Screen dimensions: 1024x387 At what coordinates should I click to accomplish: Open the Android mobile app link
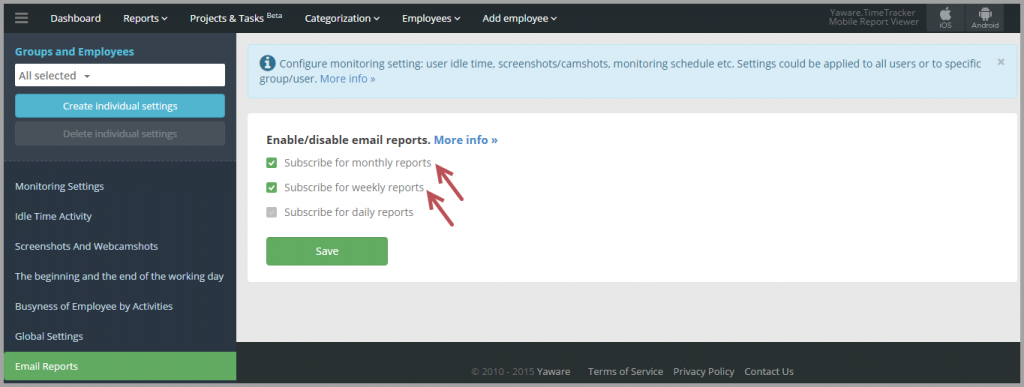(985, 18)
